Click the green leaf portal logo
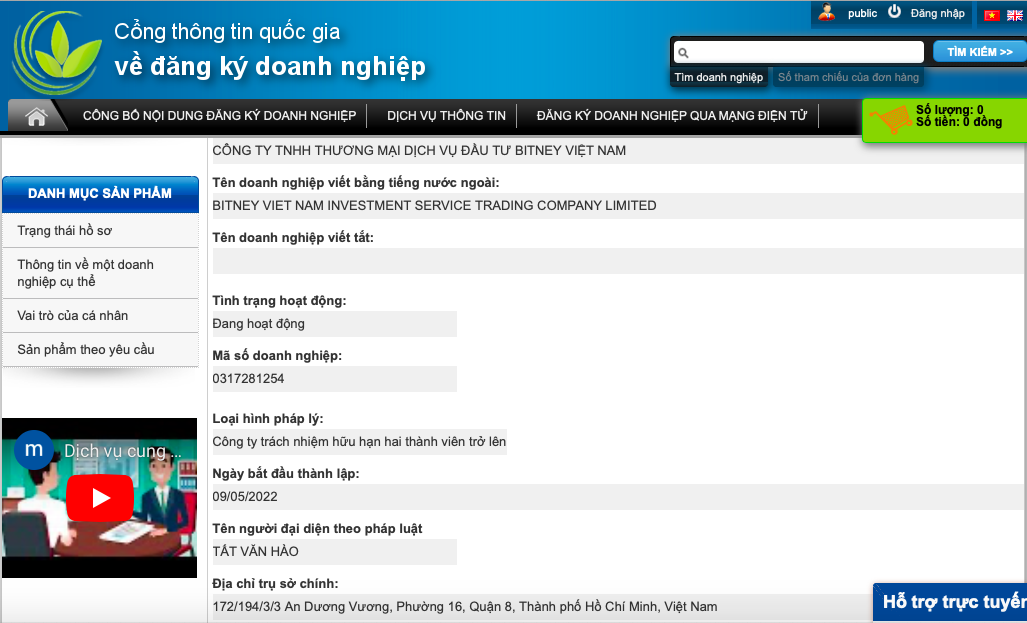Screen dimensions: 1027x623 tap(57, 52)
